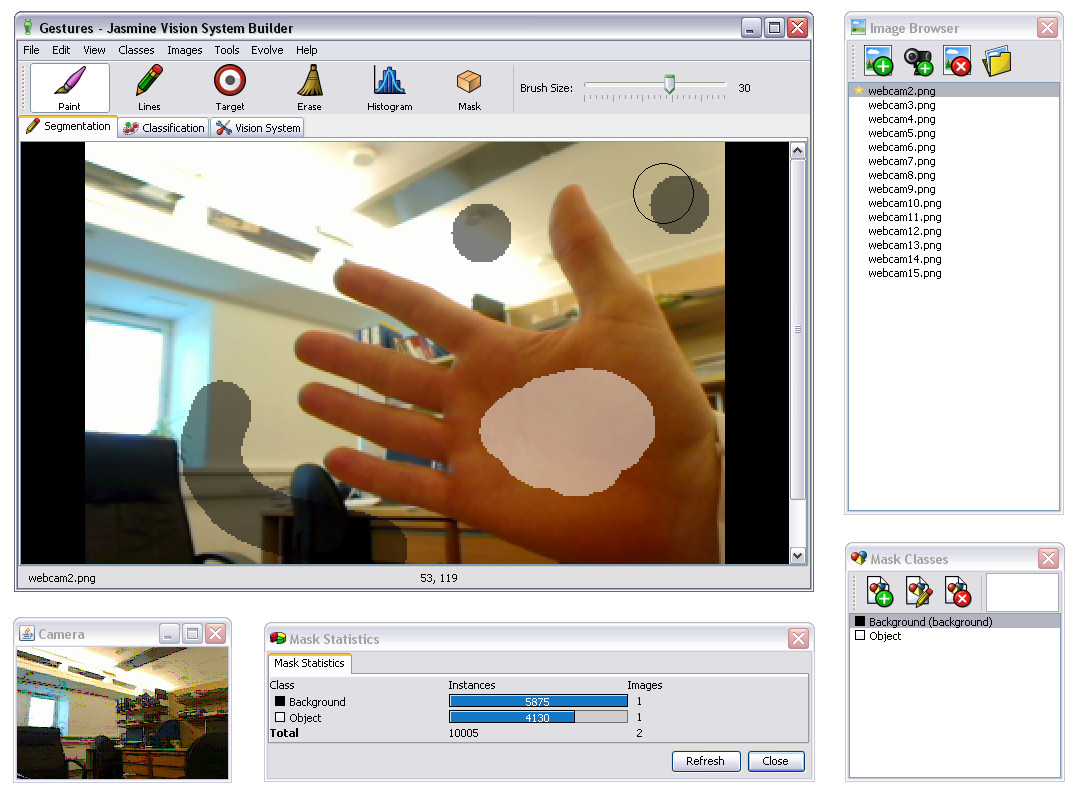This screenshot has height=804, width=1089.
Task: Click the Refresh button
Action: tap(706, 761)
